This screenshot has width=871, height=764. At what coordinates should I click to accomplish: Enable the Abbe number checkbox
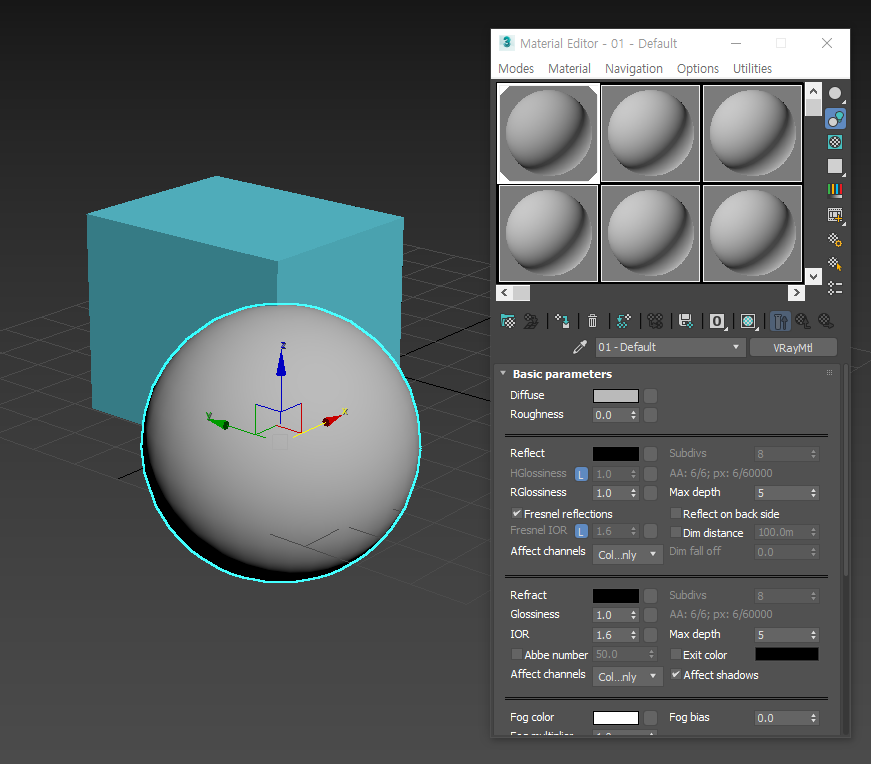pyautogui.click(x=517, y=654)
